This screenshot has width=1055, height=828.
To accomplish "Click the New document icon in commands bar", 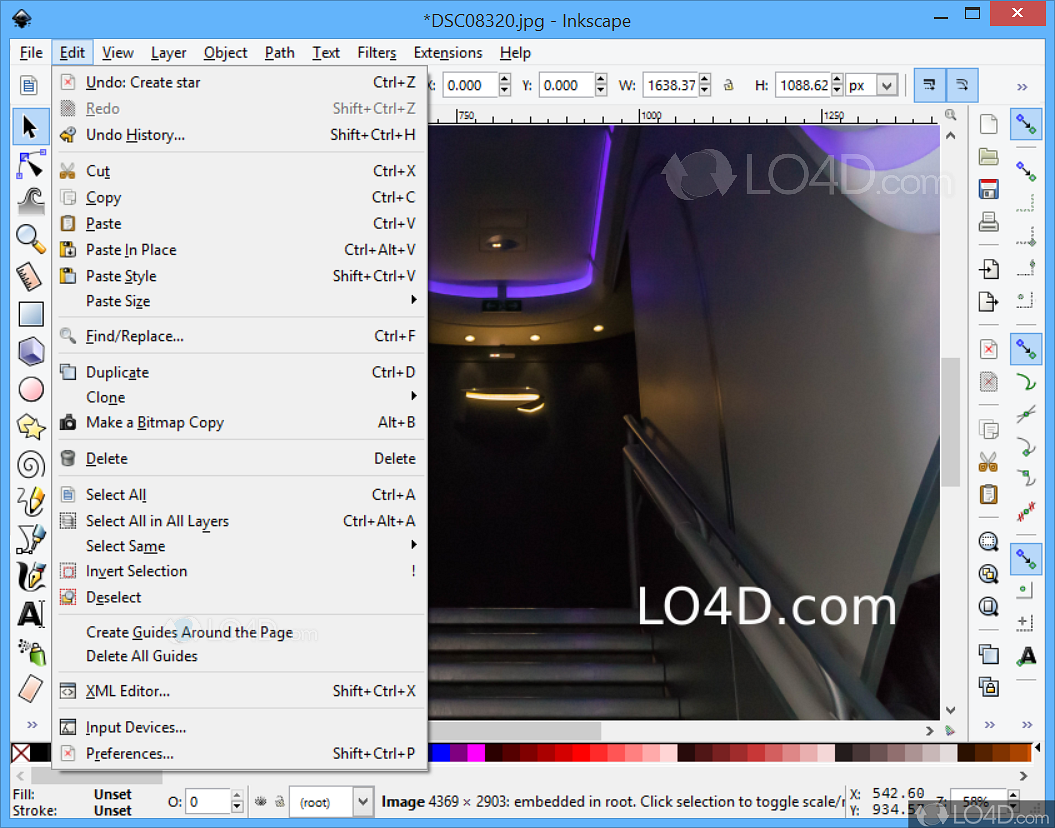I will point(988,124).
